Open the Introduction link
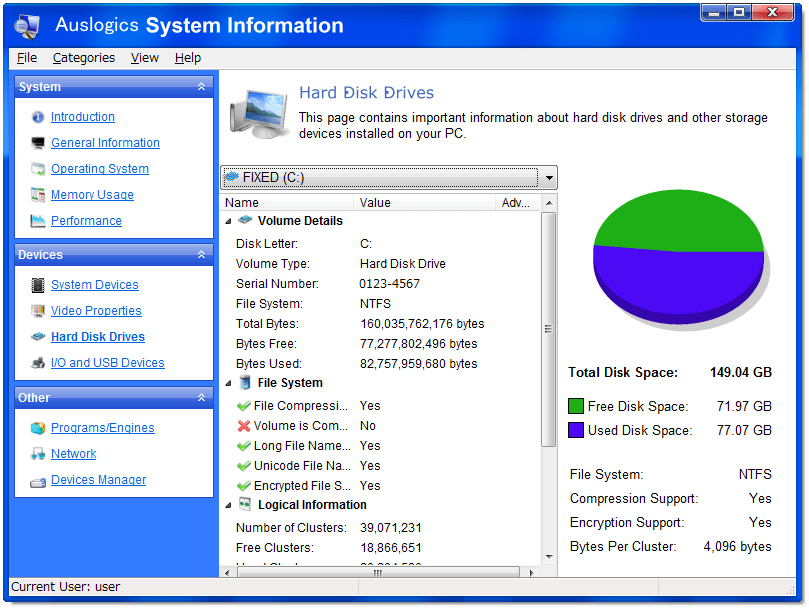The height and width of the screenshot is (609, 809). click(x=83, y=117)
